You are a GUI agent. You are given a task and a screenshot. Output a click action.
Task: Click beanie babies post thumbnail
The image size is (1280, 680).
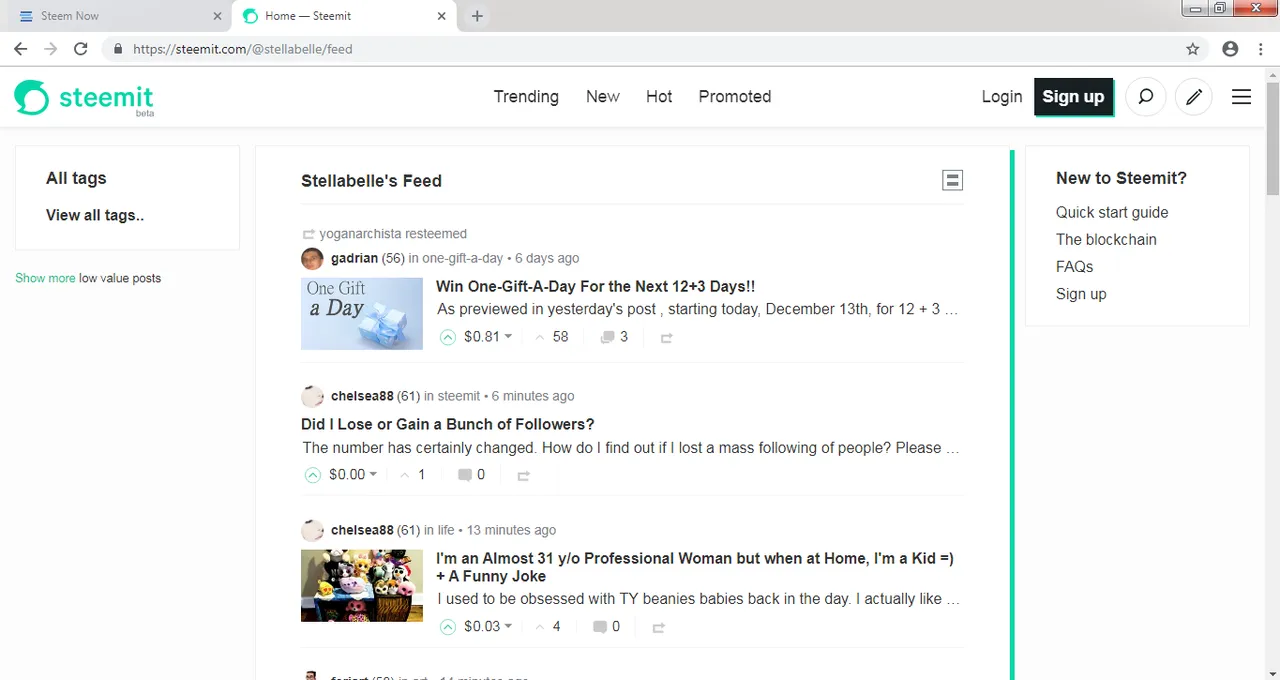tap(362, 586)
